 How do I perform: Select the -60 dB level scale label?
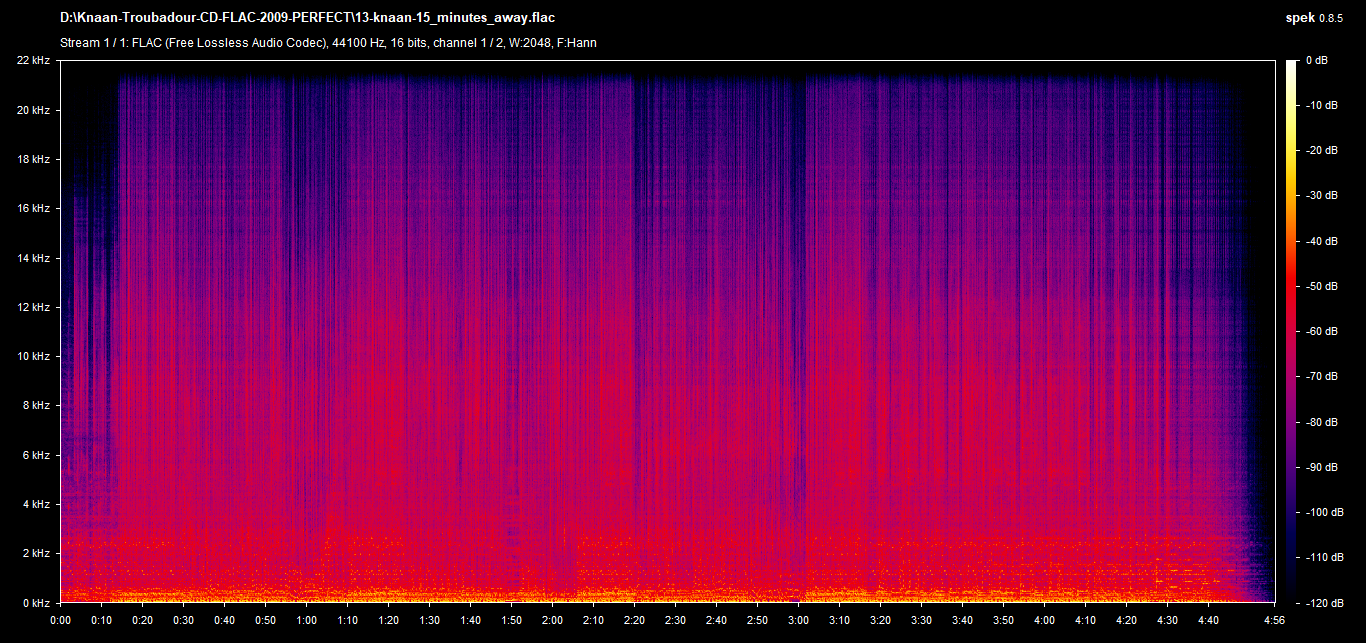(1322, 332)
